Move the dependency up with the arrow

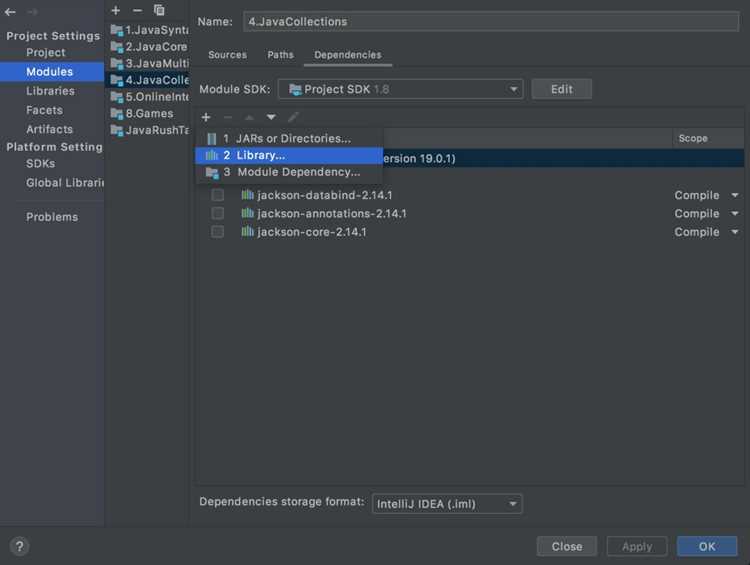point(249,117)
